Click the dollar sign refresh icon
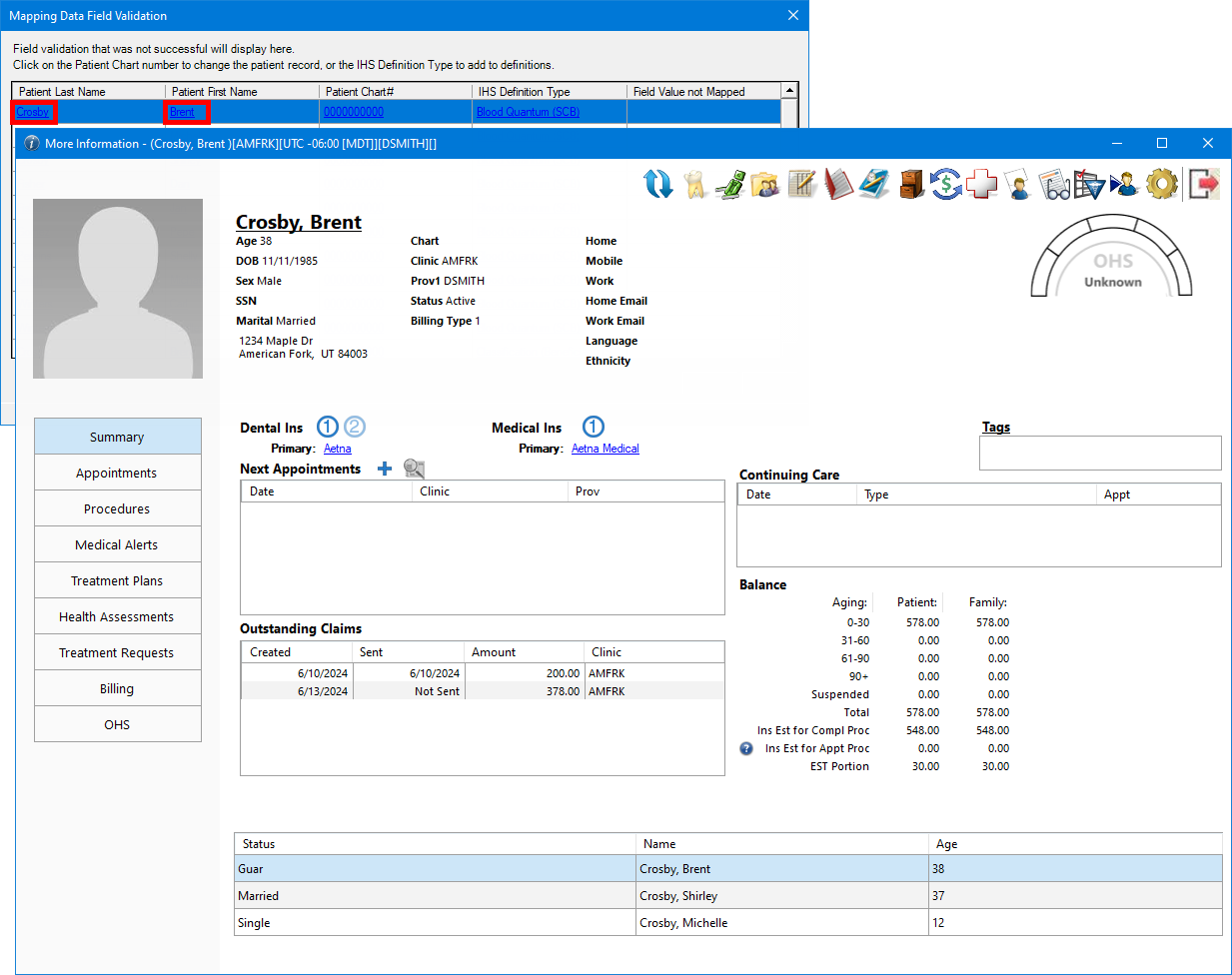The image size is (1232, 975). pos(945,184)
